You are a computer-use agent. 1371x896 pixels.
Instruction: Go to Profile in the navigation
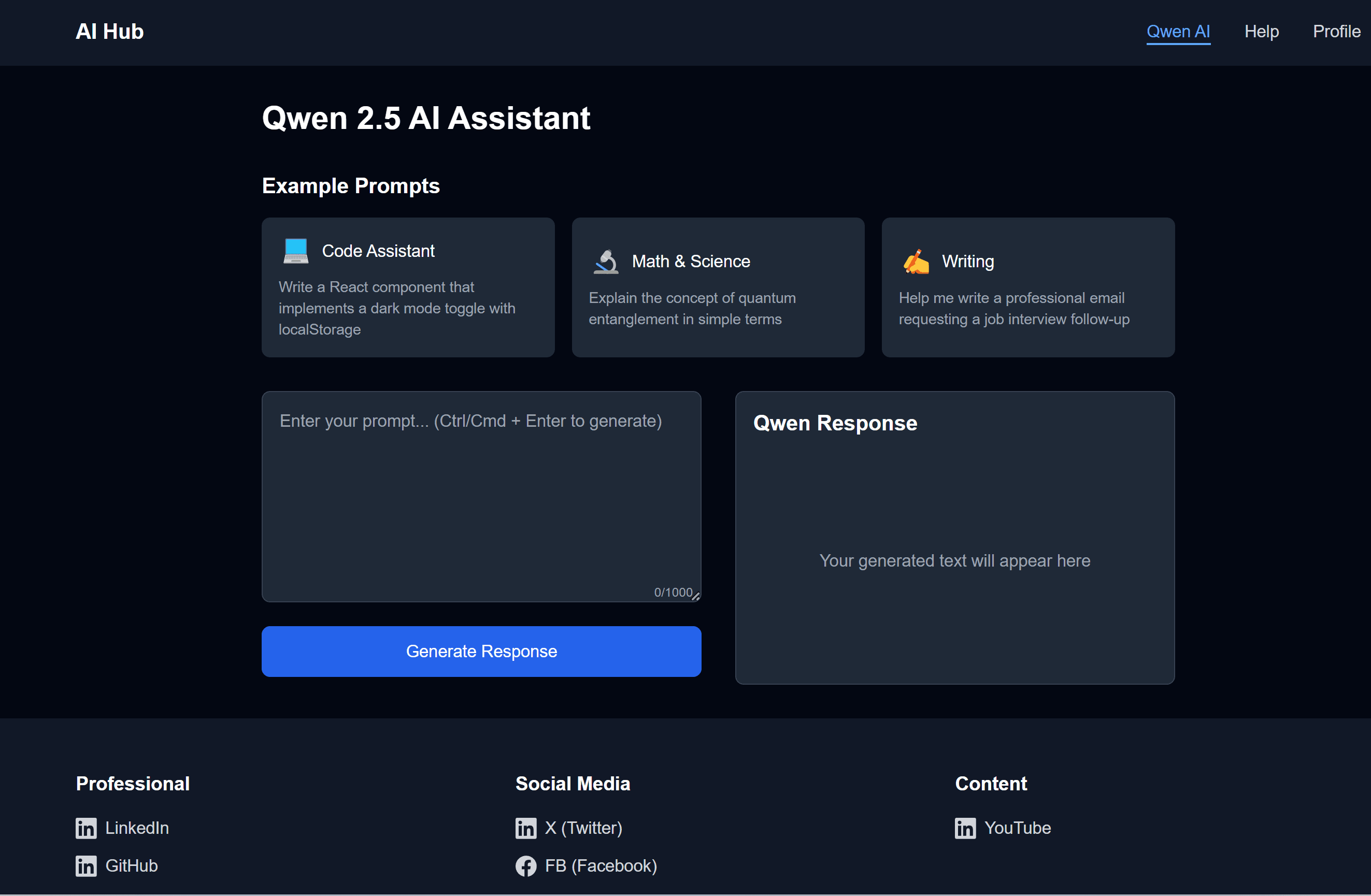coord(1336,32)
